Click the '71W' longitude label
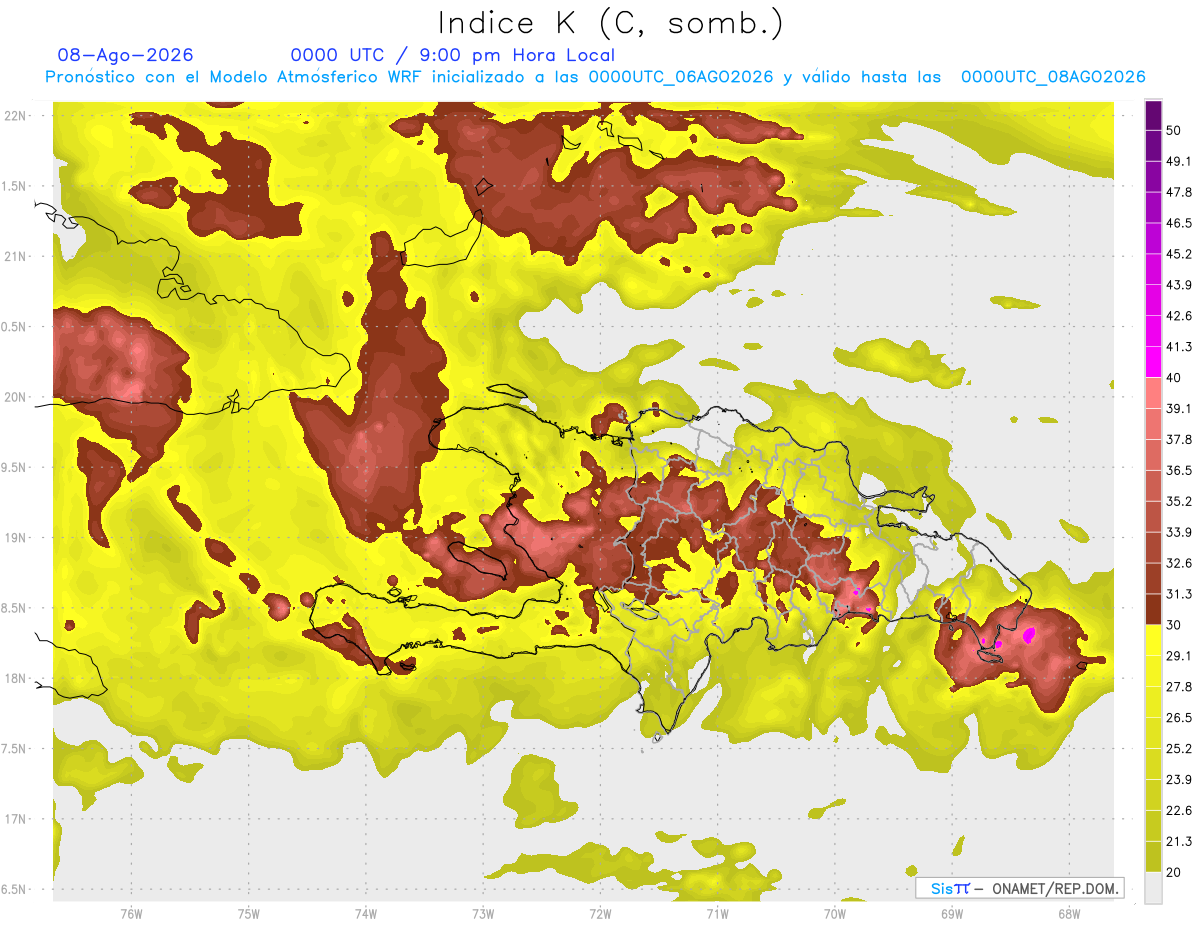This screenshot has height=927, width=1200. [x=717, y=913]
